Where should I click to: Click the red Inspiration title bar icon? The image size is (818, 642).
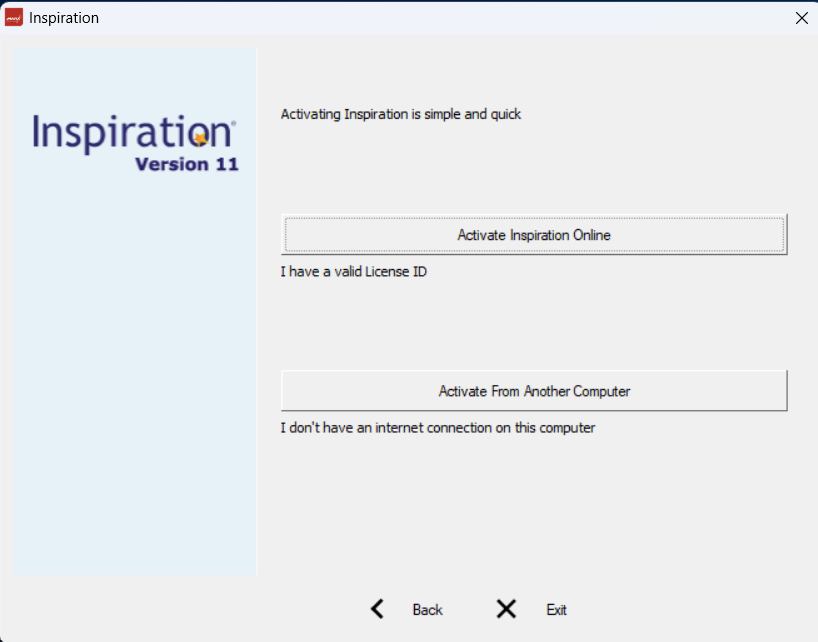[14, 17]
